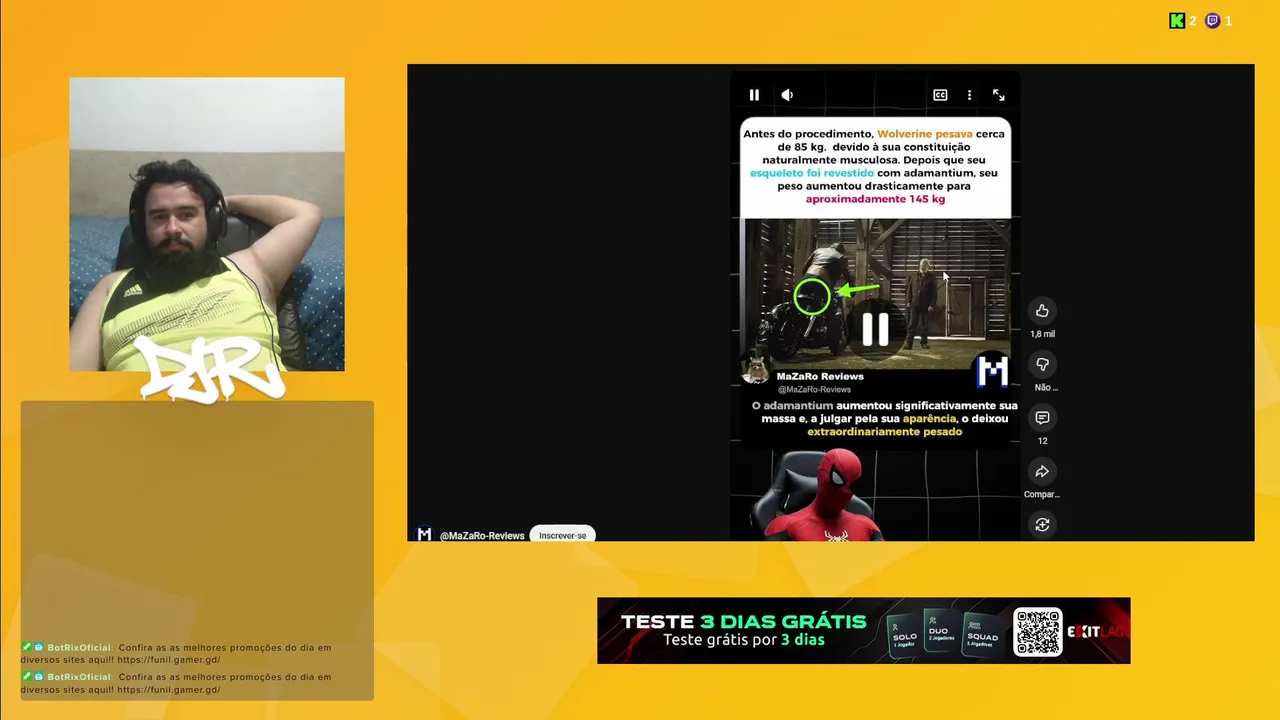The height and width of the screenshot is (720, 1280).
Task: Click the QR code on the banner
Action: pos(1038,631)
